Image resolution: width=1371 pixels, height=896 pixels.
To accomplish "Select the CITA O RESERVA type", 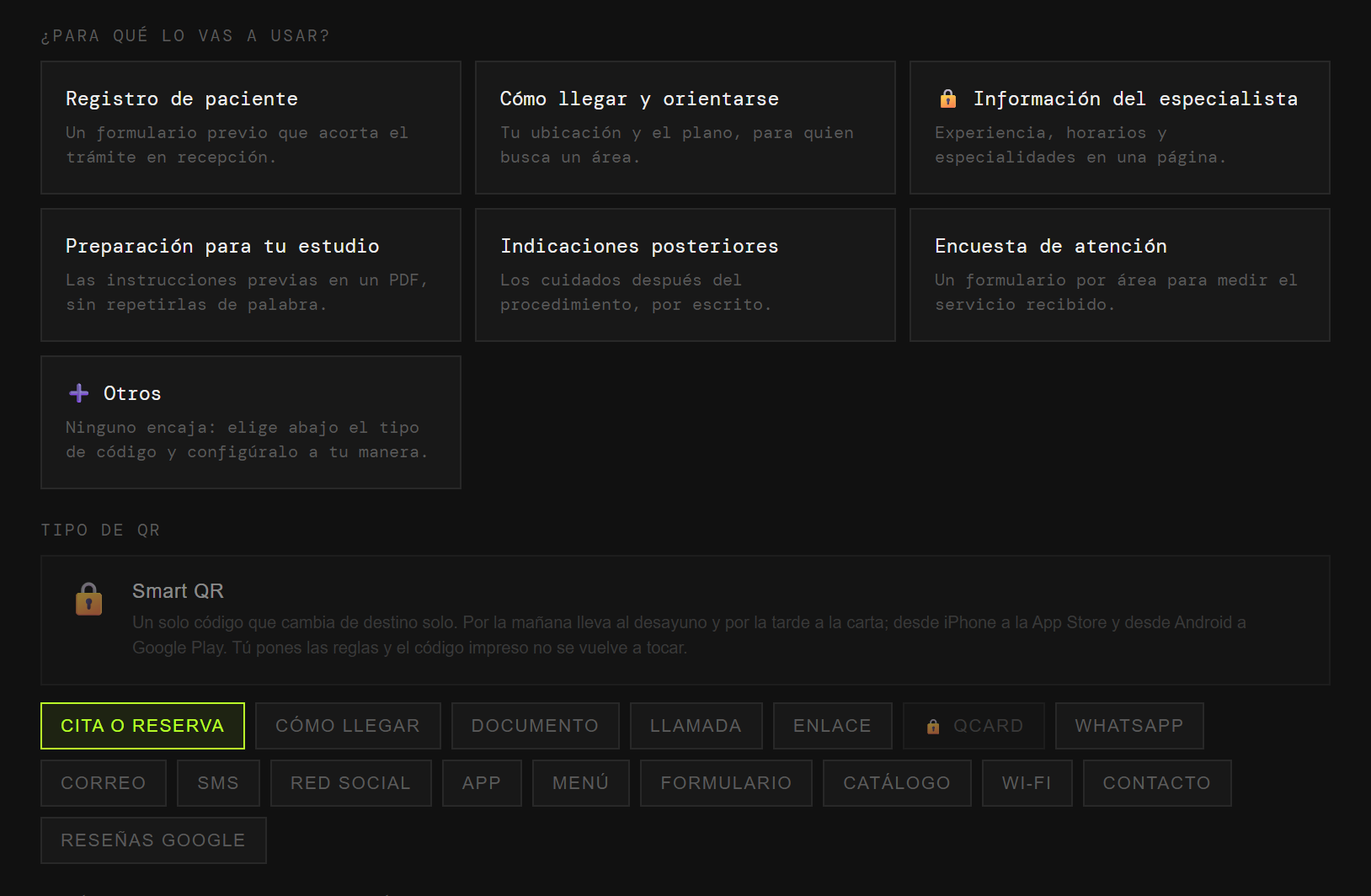I will click(142, 726).
